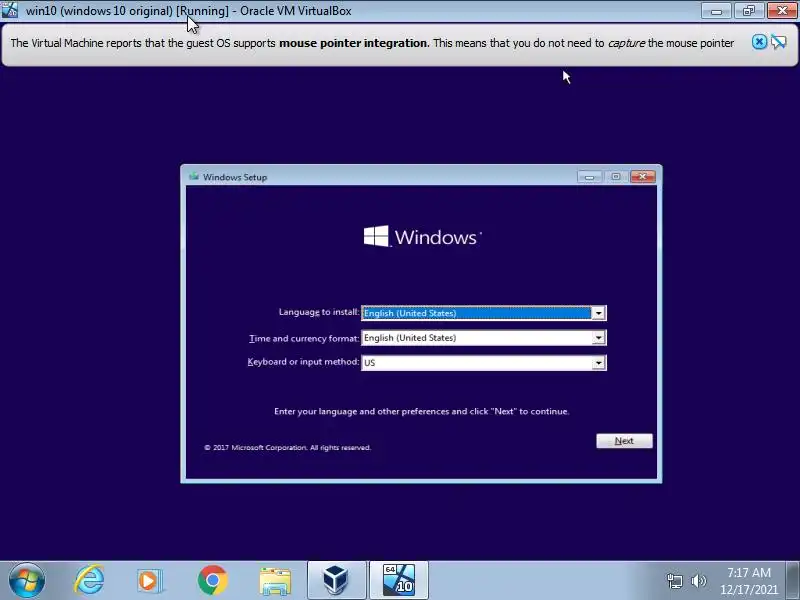The image size is (800, 600).
Task: Launch Google Chrome from the taskbar
Action: [x=213, y=580]
